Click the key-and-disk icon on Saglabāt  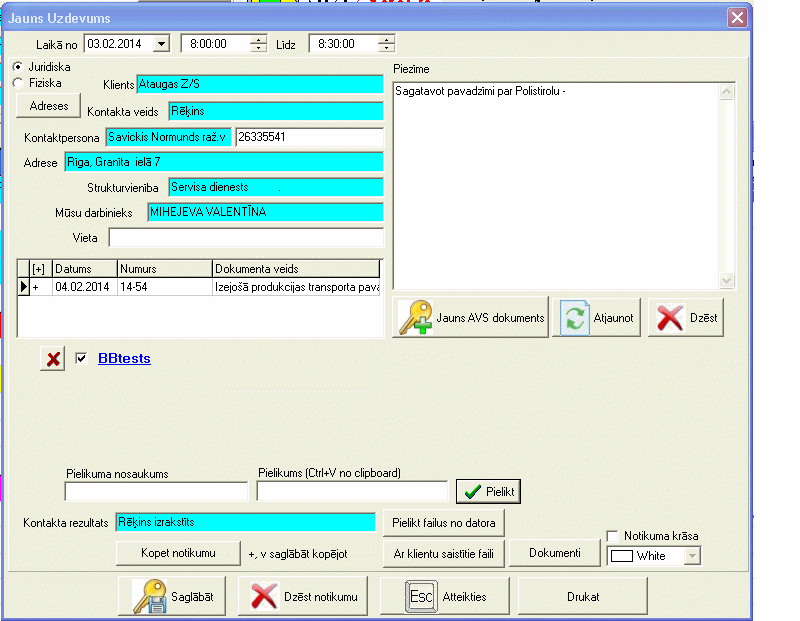(149, 596)
